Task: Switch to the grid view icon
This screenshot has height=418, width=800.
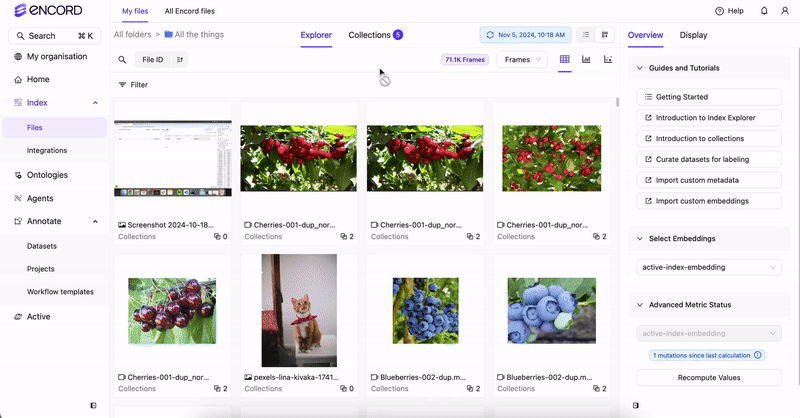Action: tap(564, 59)
